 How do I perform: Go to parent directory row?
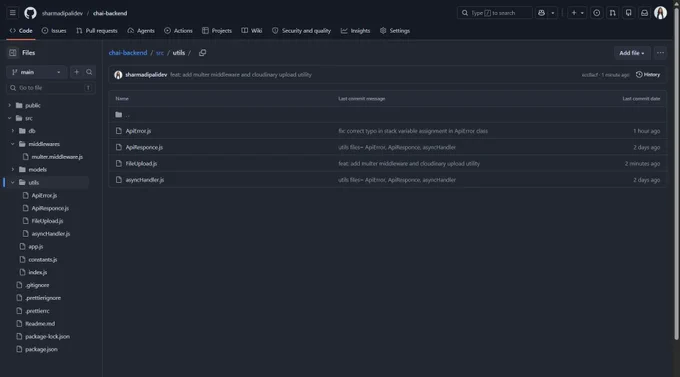387,115
